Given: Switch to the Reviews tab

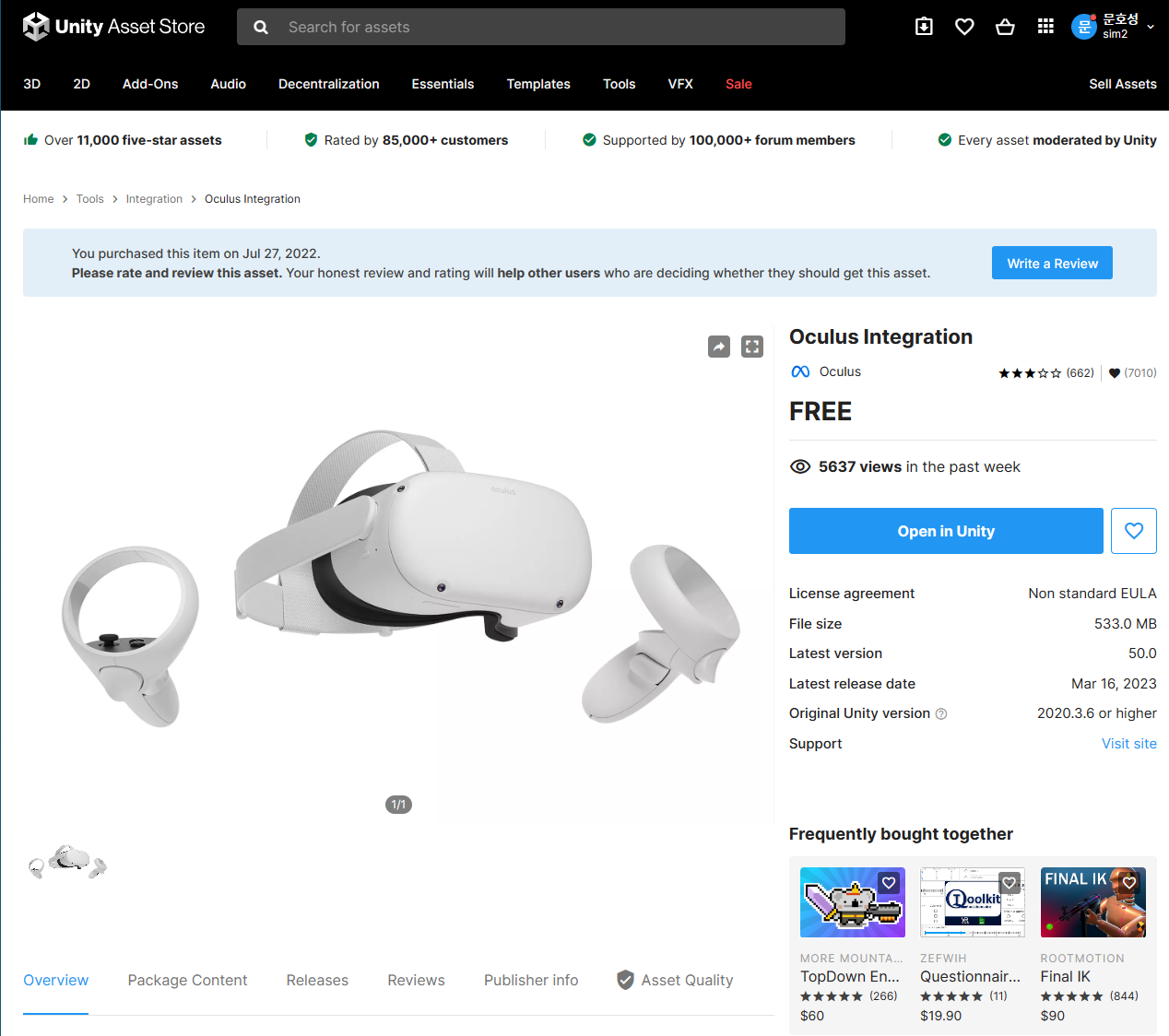Looking at the screenshot, I should pos(416,981).
